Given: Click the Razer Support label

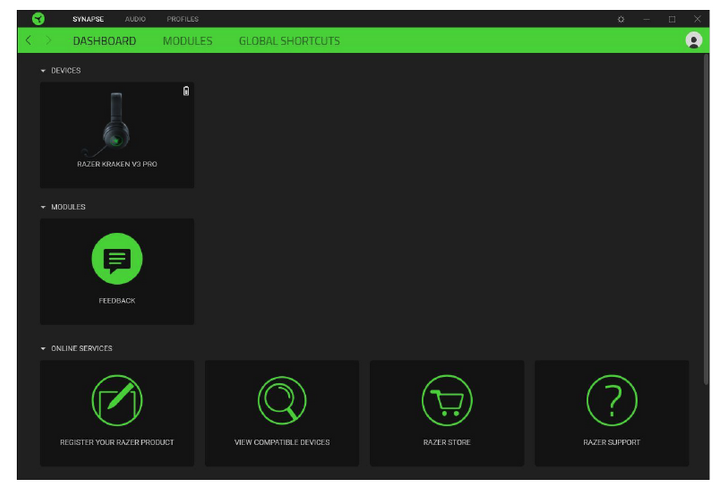Looking at the screenshot, I should (x=612, y=442).
